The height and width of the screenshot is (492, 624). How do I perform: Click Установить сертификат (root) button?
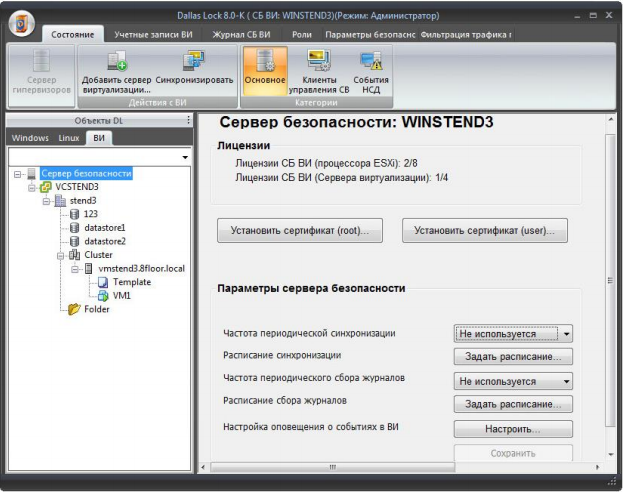click(300, 230)
